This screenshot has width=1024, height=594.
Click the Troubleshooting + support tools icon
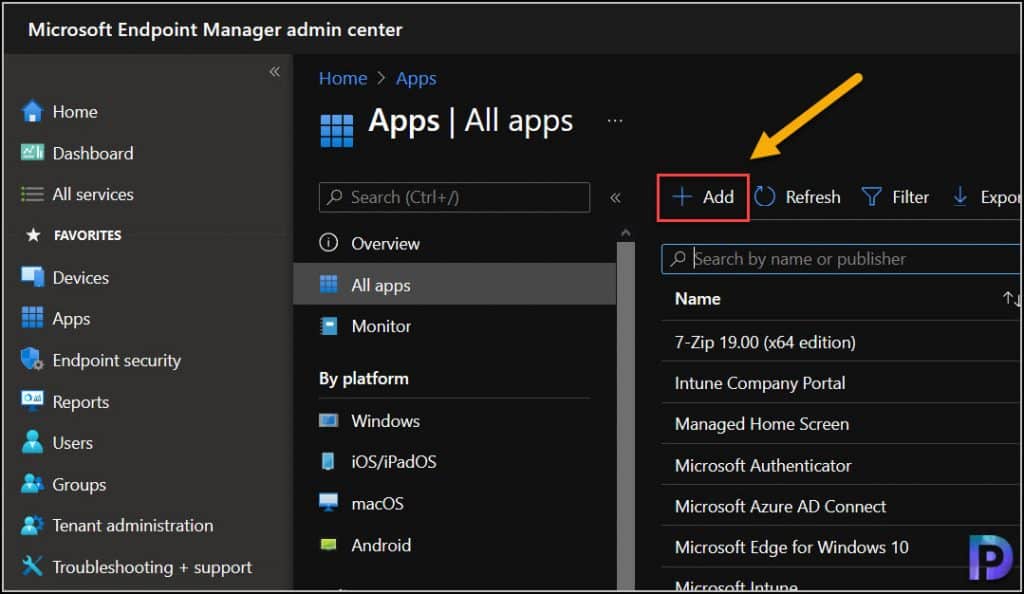tap(32, 566)
